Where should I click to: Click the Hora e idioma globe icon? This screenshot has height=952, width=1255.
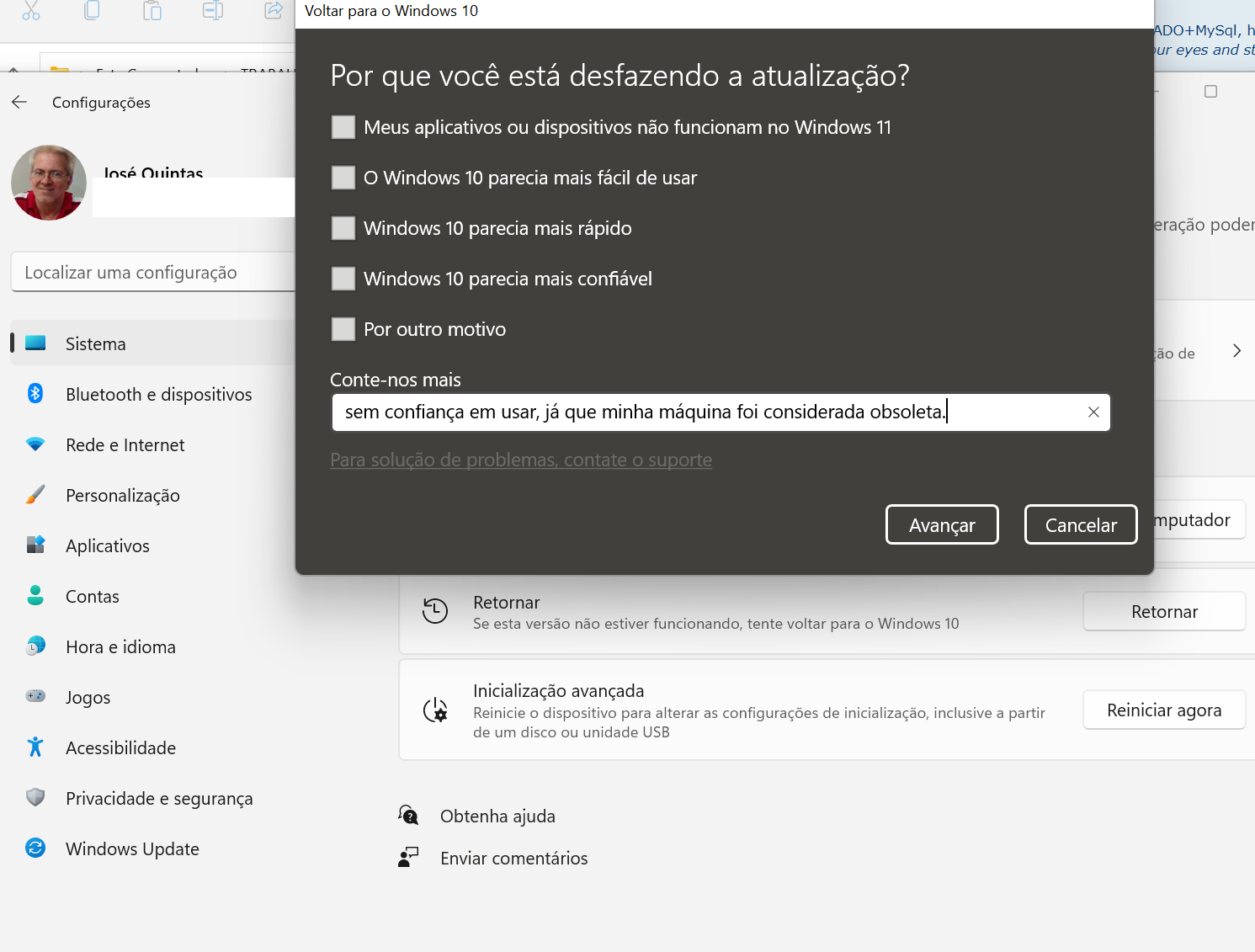[35, 646]
